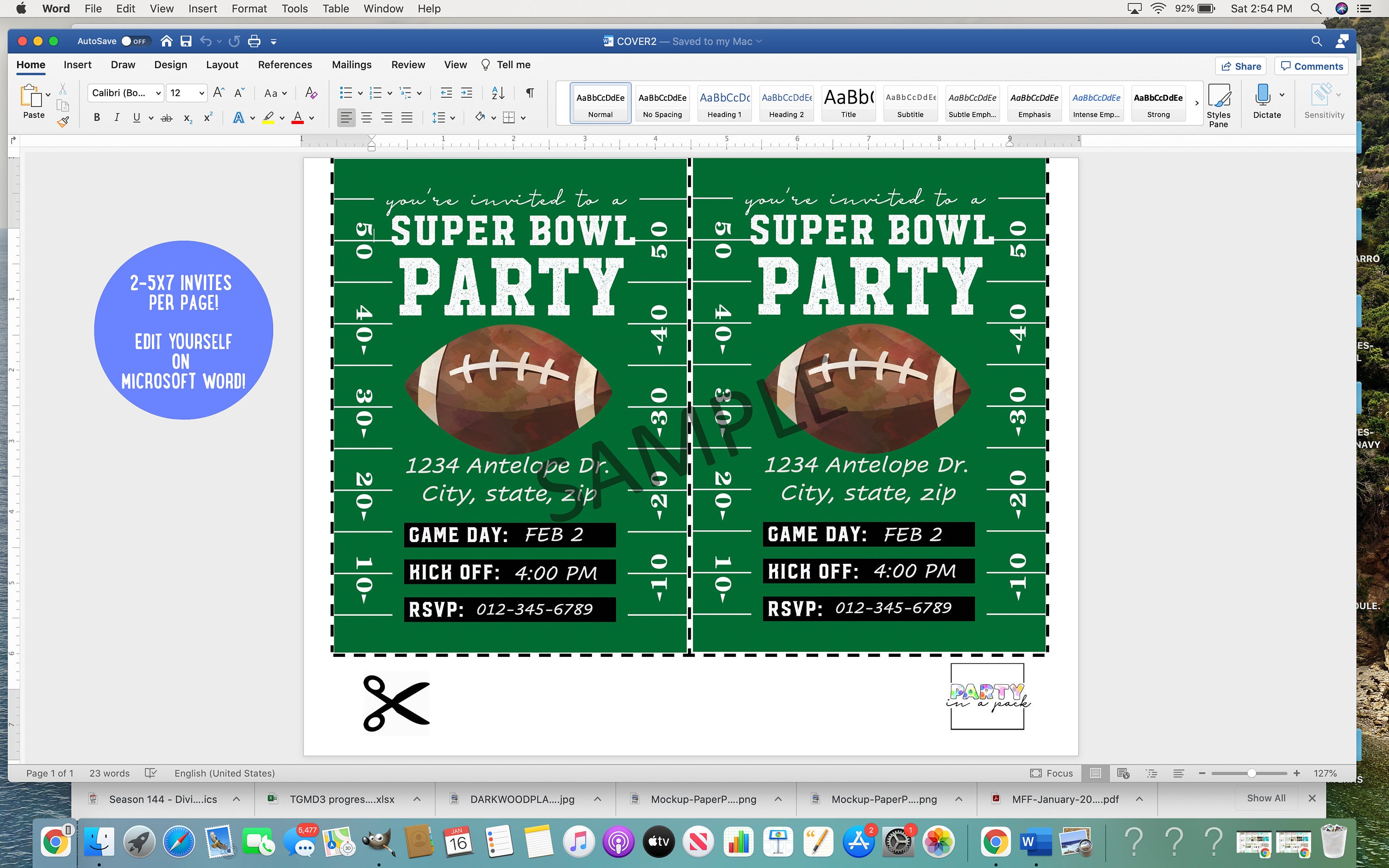
Task: Toggle bold formatting
Action: pos(96,117)
